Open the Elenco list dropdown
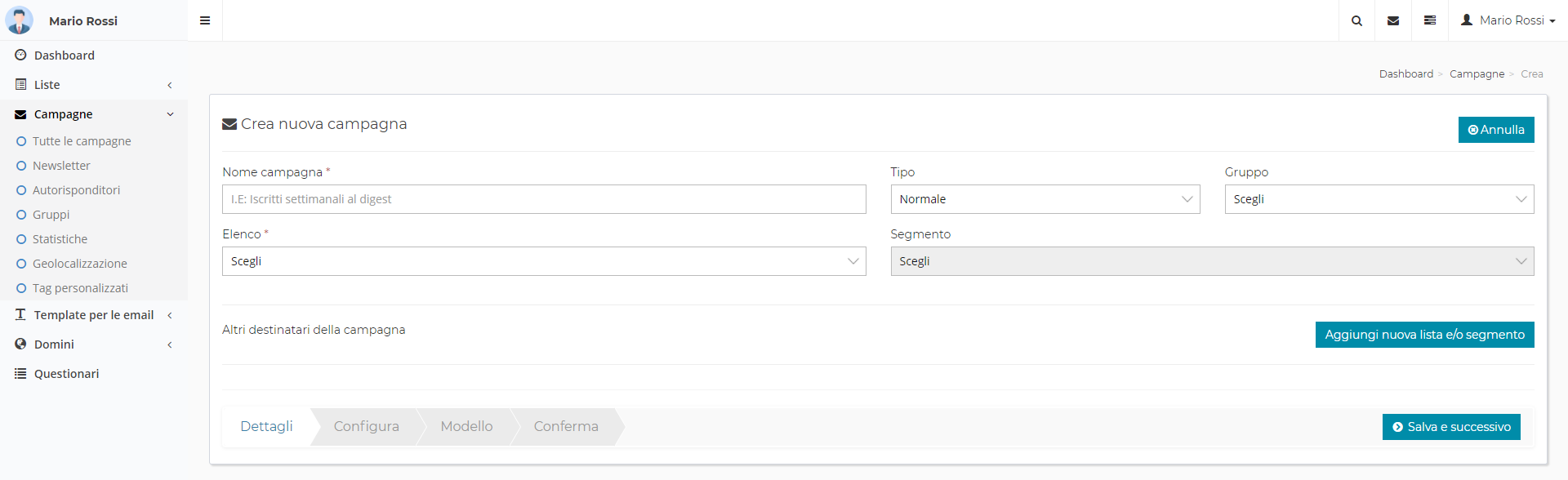The width and height of the screenshot is (1568, 480). click(x=543, y=261)
